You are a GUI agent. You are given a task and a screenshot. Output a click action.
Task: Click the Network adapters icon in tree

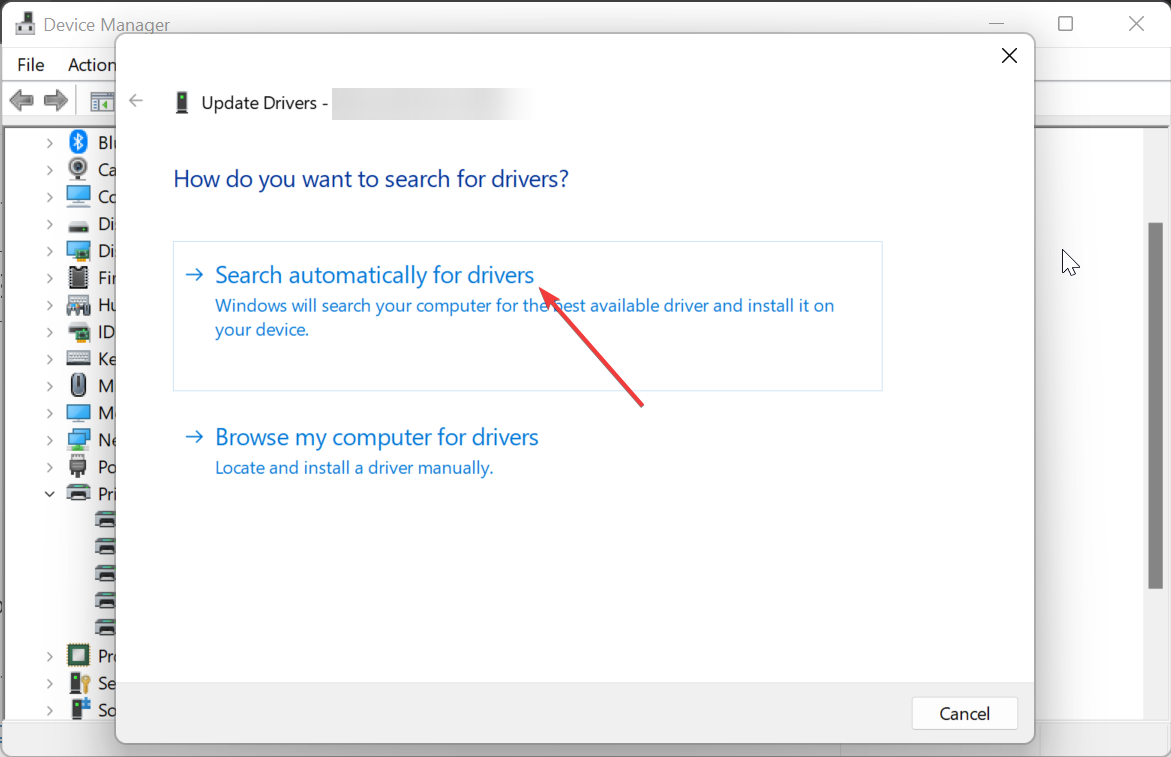(x=78, y=440)
